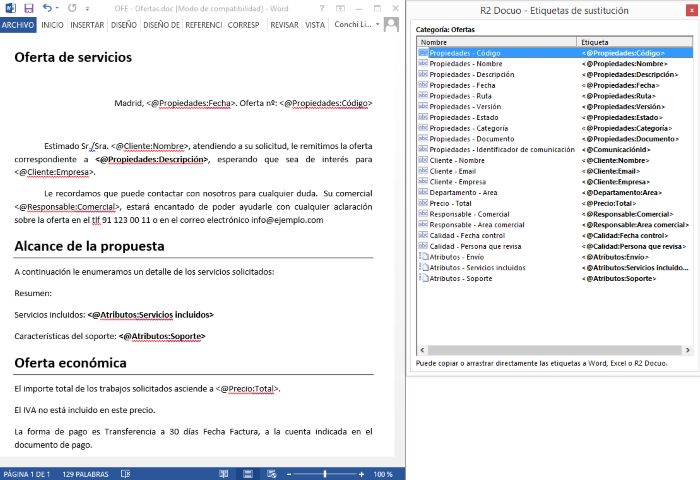The image size is (700, 480).
Task: Open the Undo history dropdown arrow
Action: click(x=57, y=8)
